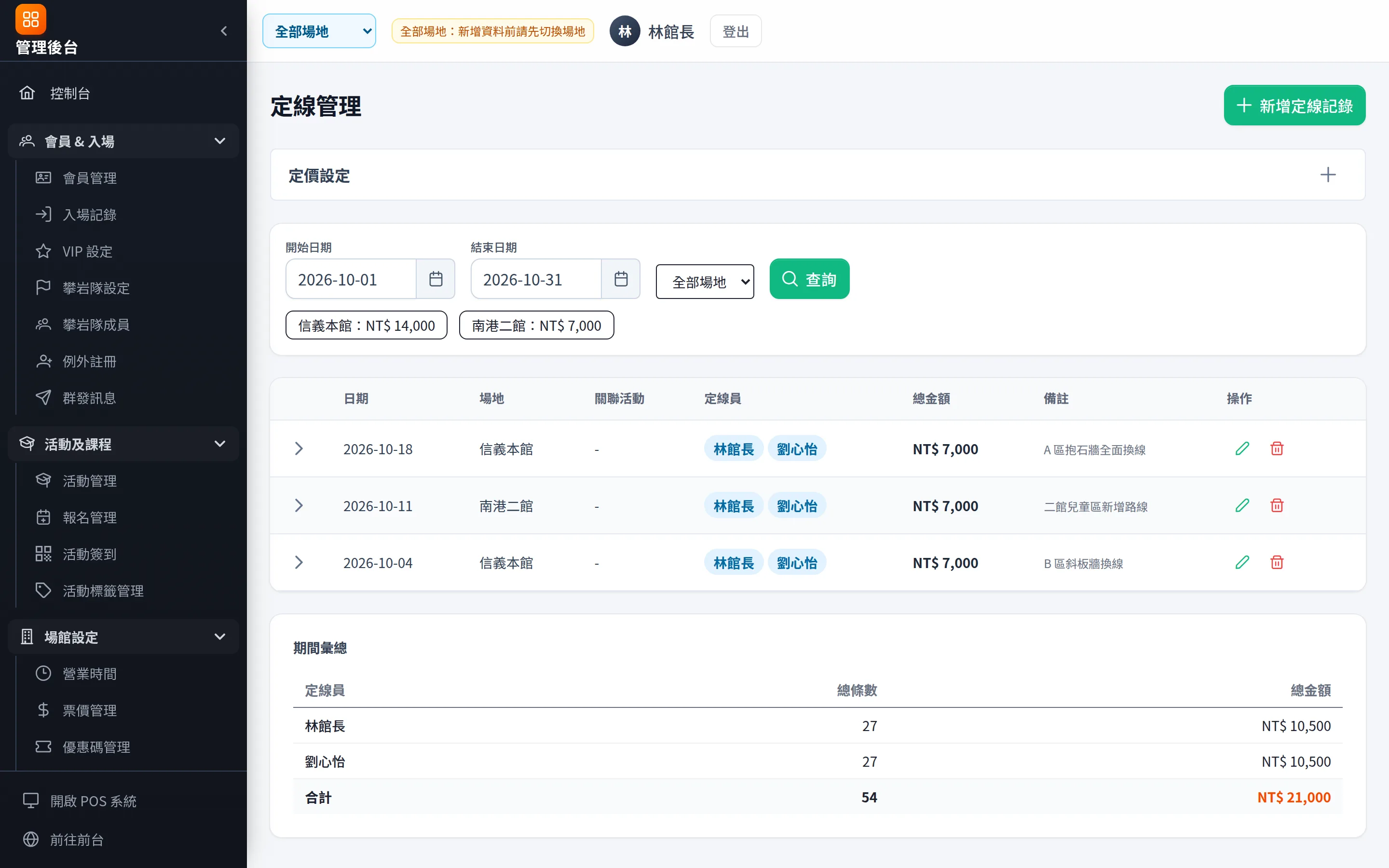Image resolution: width=1389 pixels, height=868 pixels.
Task: Click the 信義本館：NT$ 14,000 chip
Action: click(x=366, y=326)
